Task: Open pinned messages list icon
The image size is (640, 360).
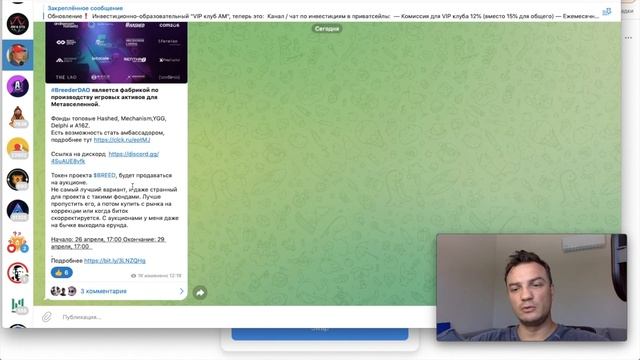Action: click(x=607, y=12)
